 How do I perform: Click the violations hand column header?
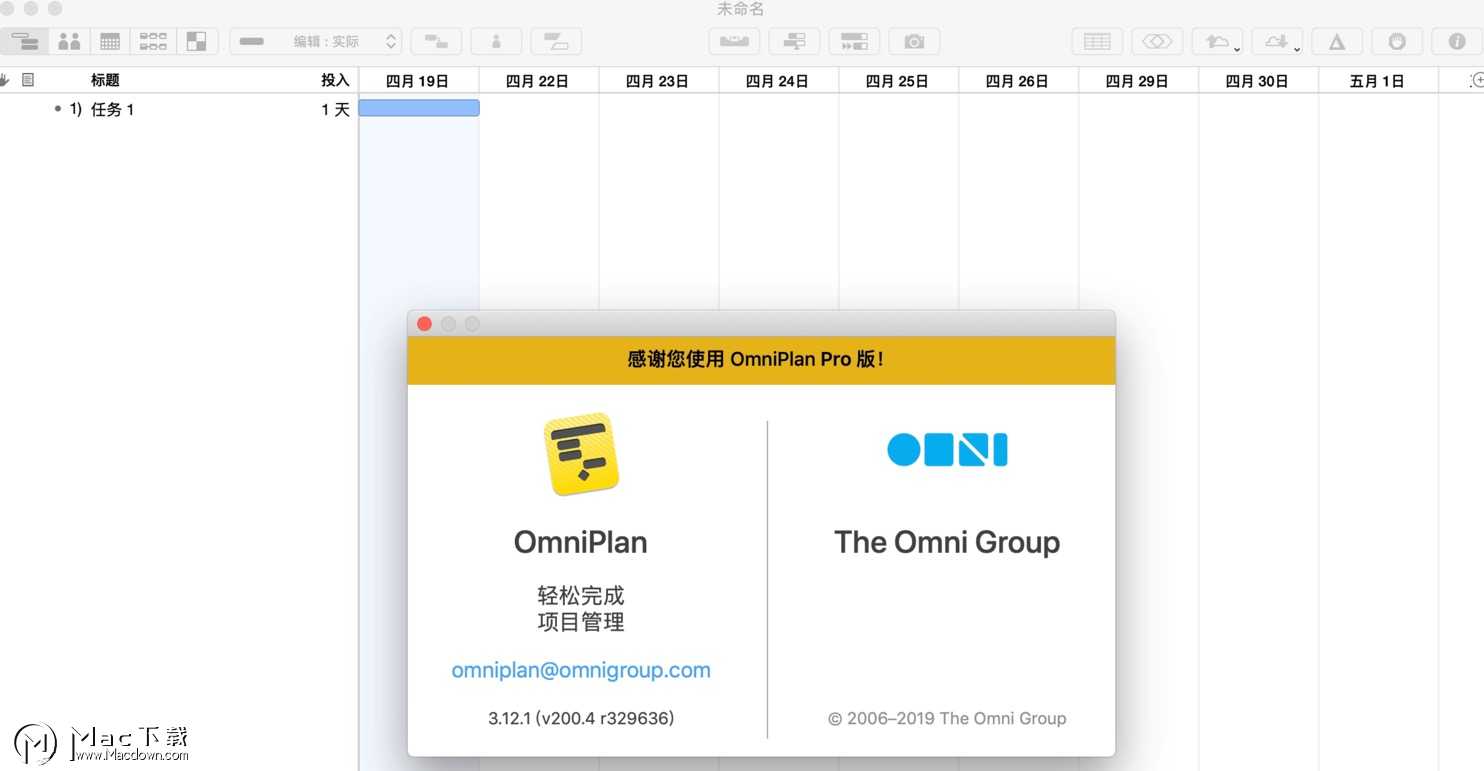click(5, 80)
